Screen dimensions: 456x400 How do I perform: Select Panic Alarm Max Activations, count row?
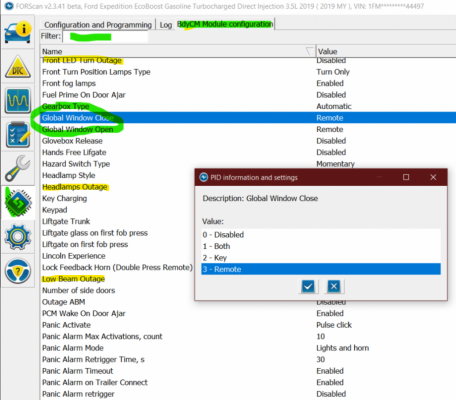[248, 336]
